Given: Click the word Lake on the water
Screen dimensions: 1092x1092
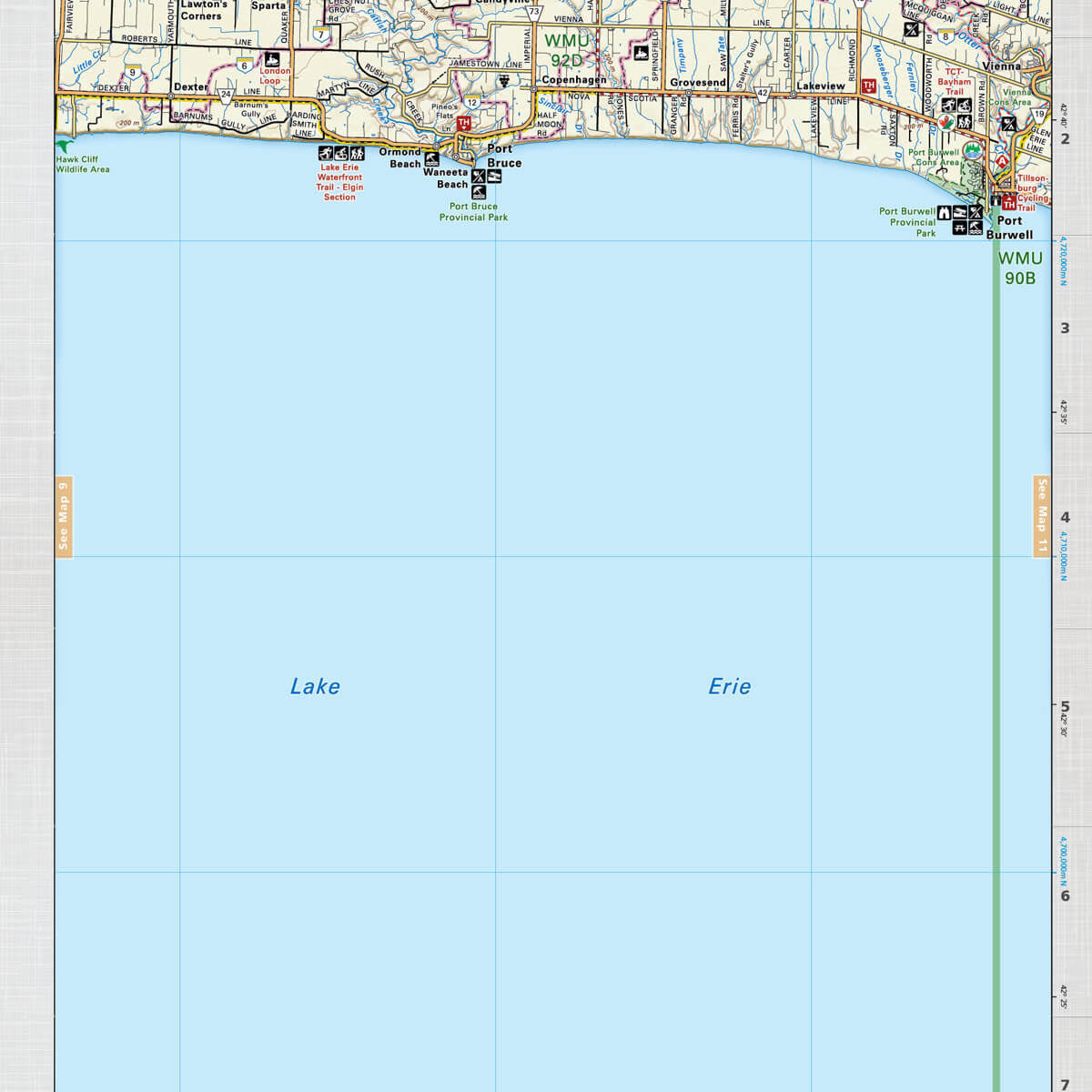Looking at the screenshot, I should 315,686.
